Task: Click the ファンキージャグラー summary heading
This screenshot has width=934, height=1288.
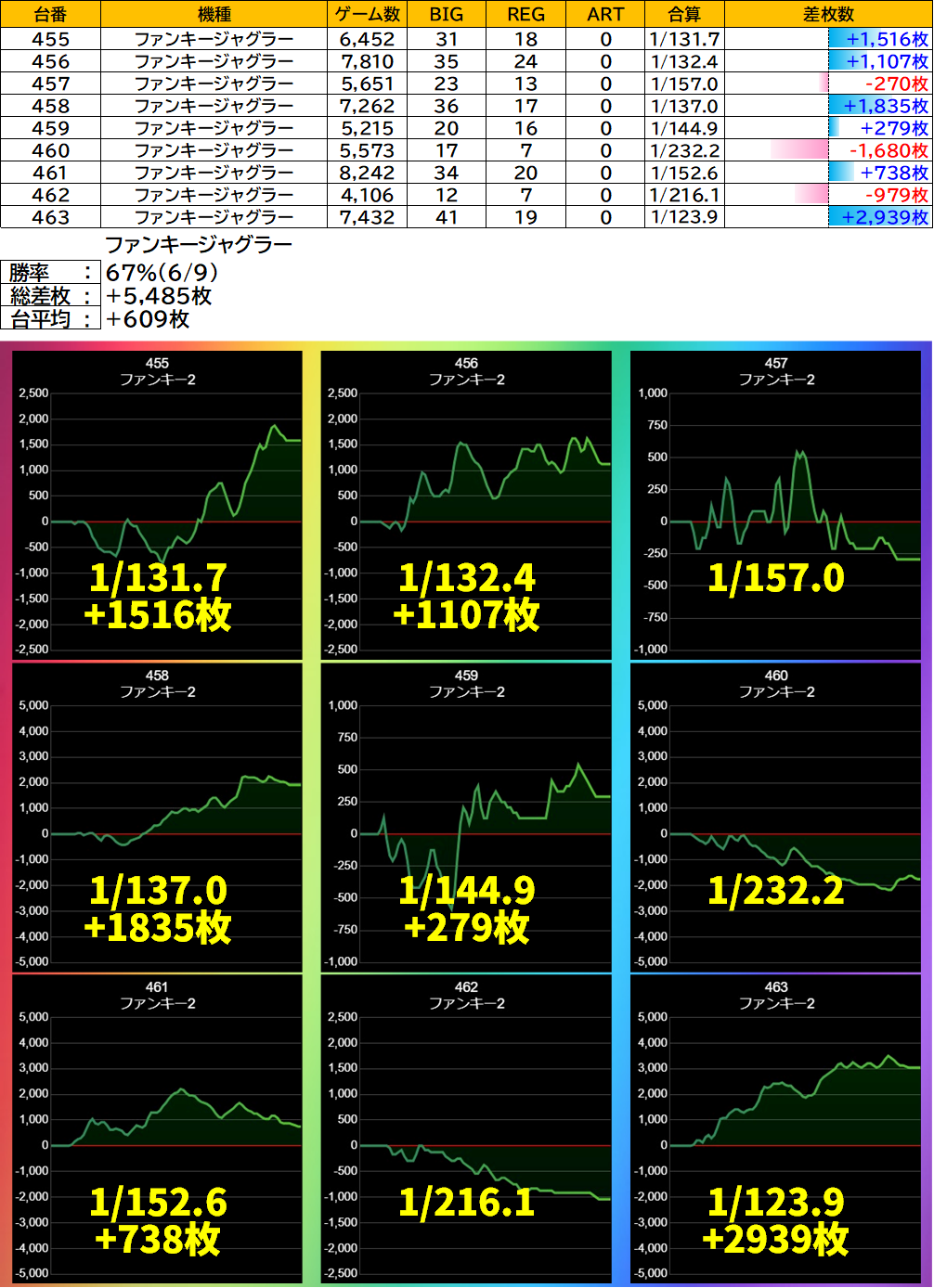Action: [x=199, y=245]
